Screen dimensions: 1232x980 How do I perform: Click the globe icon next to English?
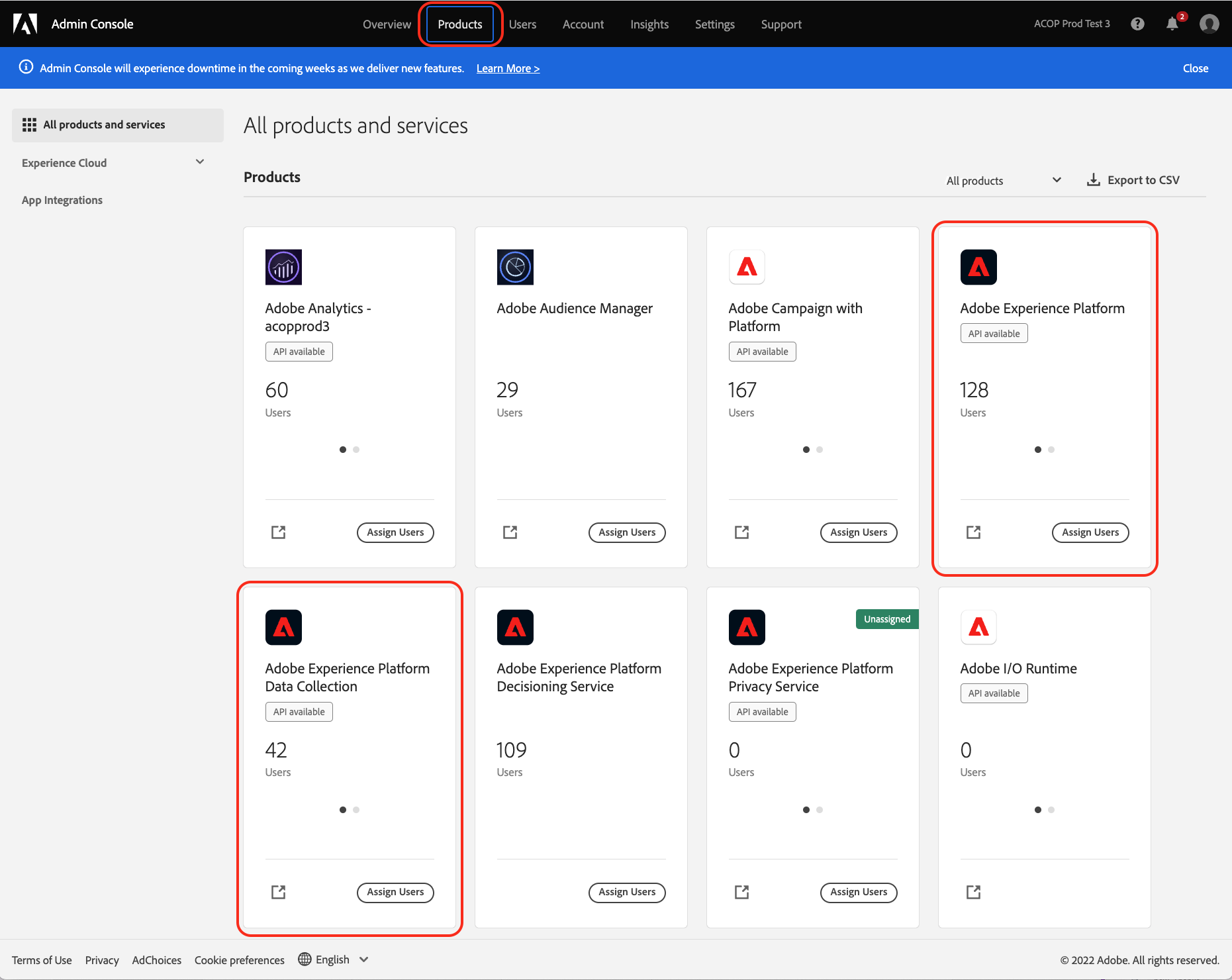[x=305, y=959]
